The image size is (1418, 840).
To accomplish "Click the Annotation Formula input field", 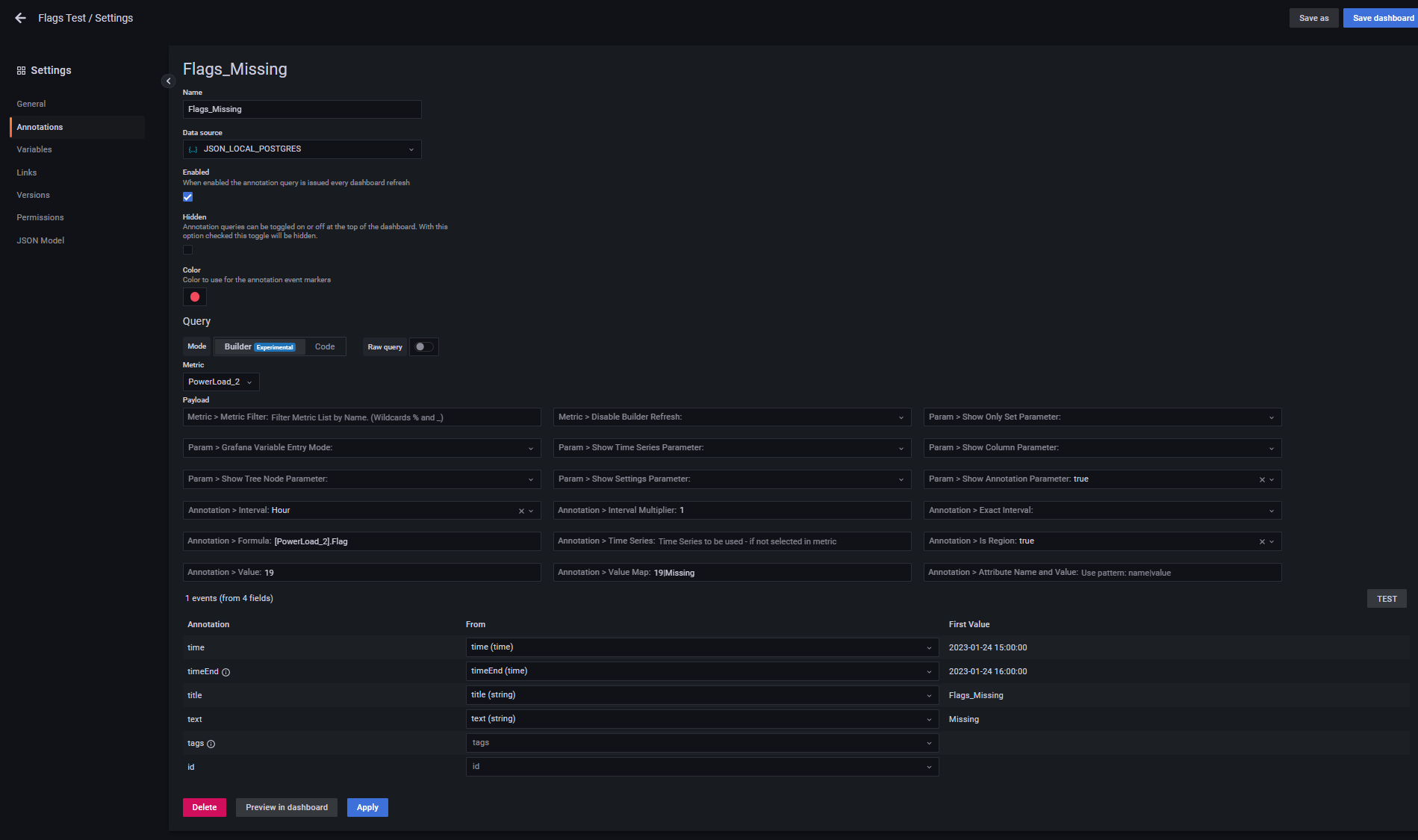I will (403, 541).
